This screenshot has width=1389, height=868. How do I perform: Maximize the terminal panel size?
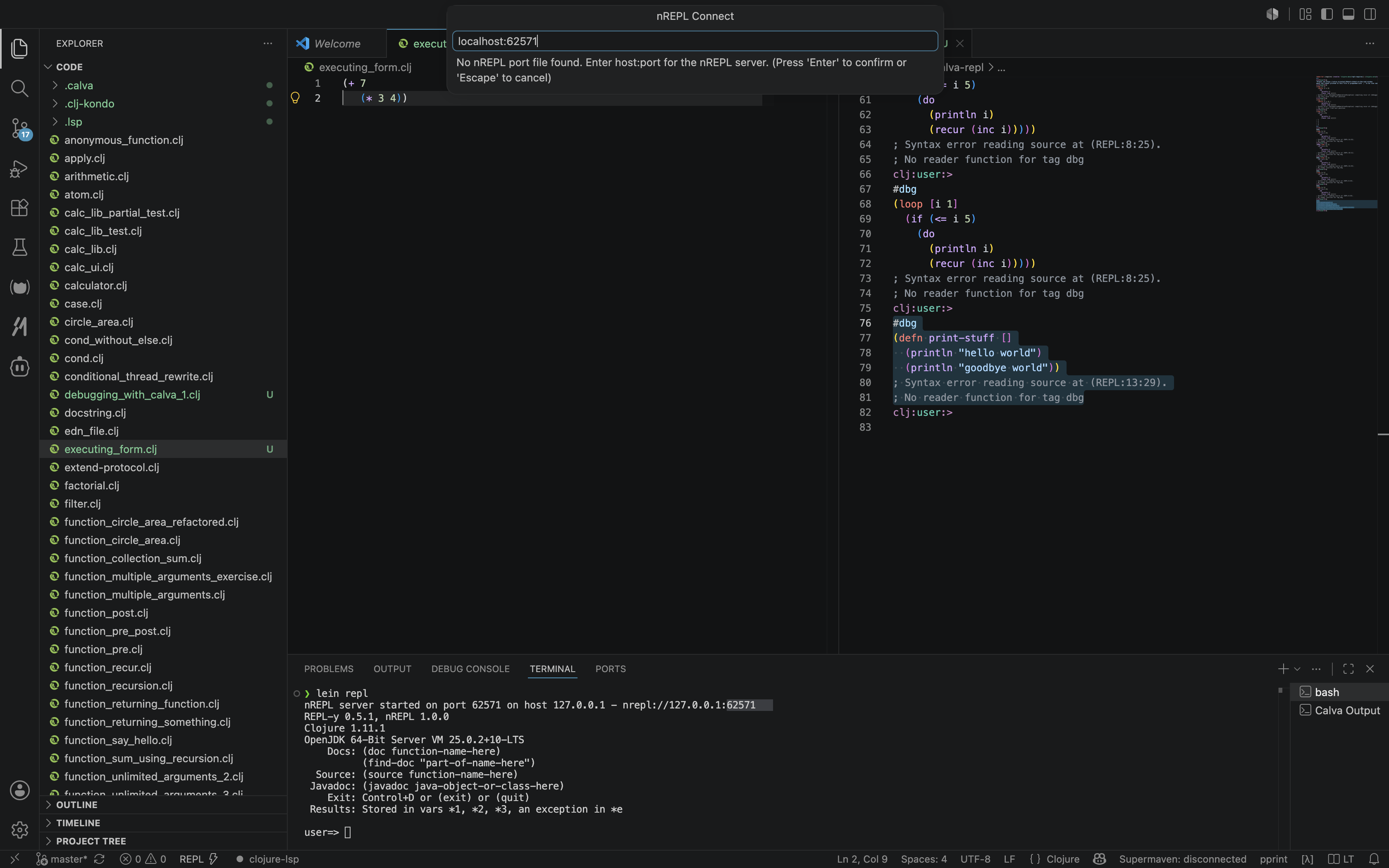[x=1348, y=669]
